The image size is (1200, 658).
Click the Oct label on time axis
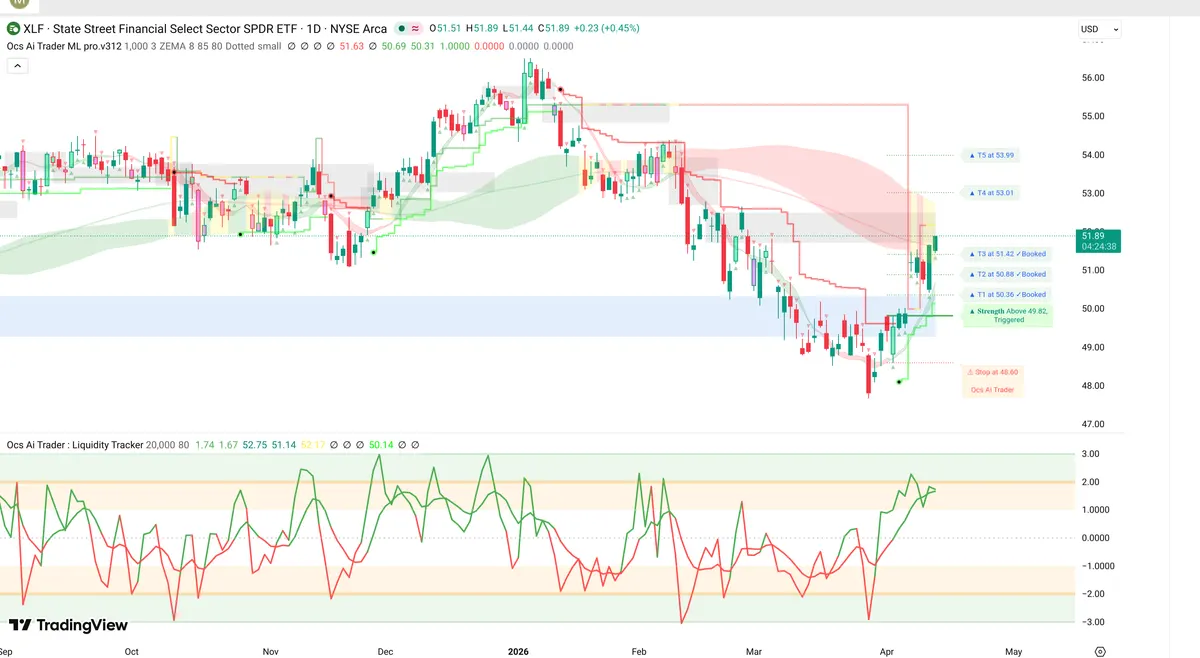click(x=132, y=651)
